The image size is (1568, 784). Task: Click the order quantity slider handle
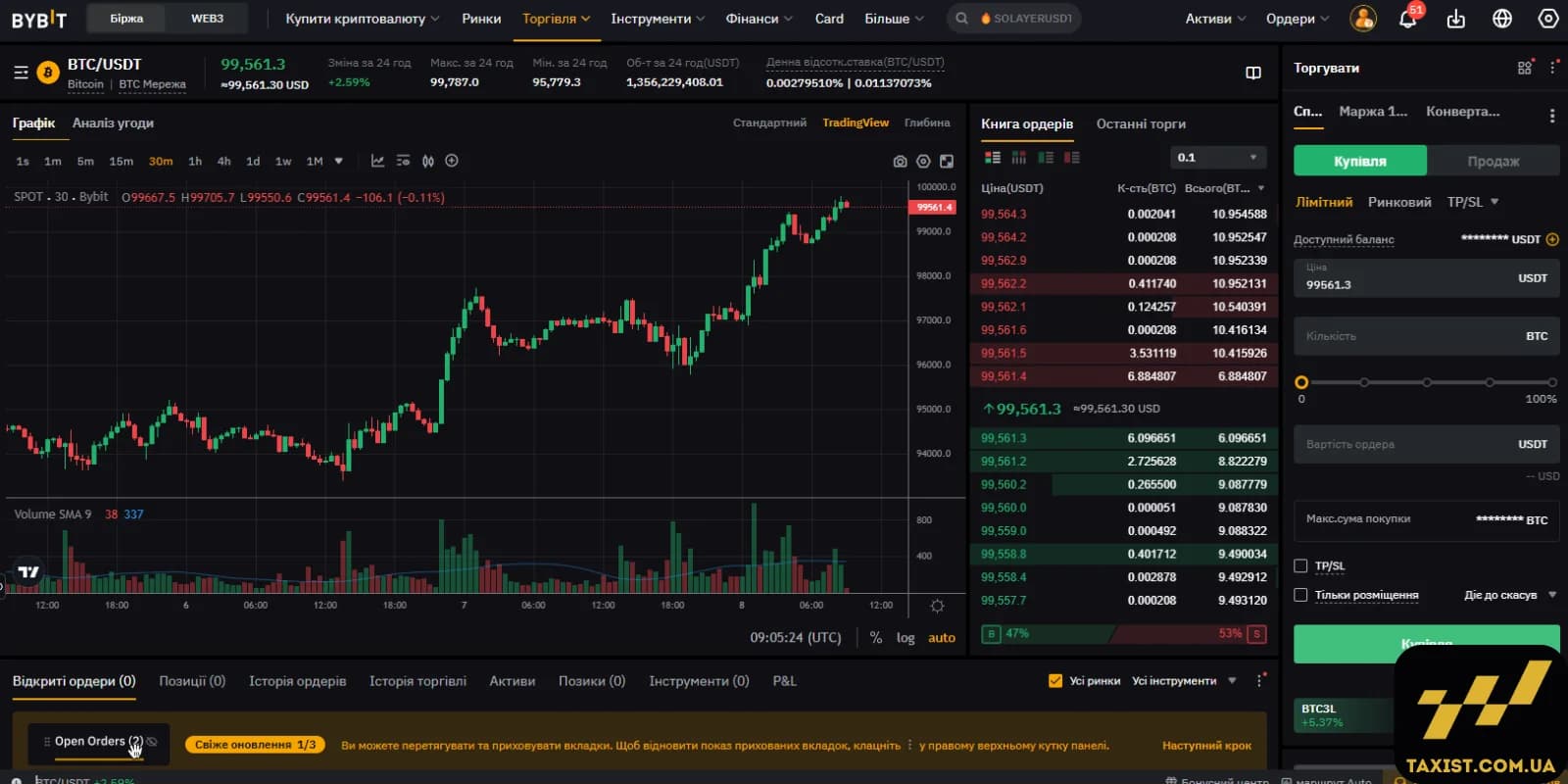pos(1301,382)
